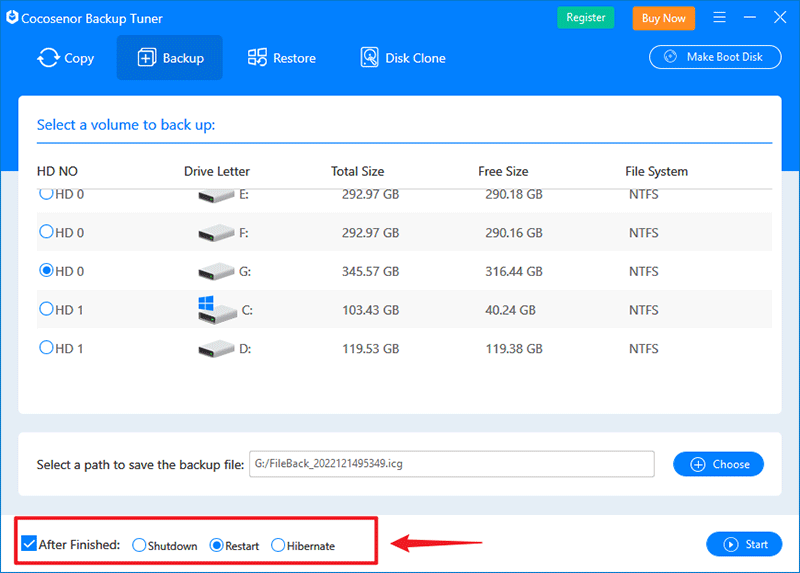Viewport: 800px width, 573px height.
Task: Click the Disk Clone magnifier icon
Action: pyautogui.click(x=369, y=57)
